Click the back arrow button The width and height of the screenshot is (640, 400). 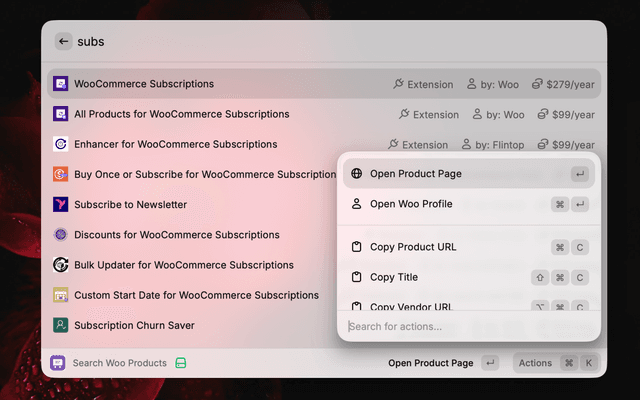64,42
